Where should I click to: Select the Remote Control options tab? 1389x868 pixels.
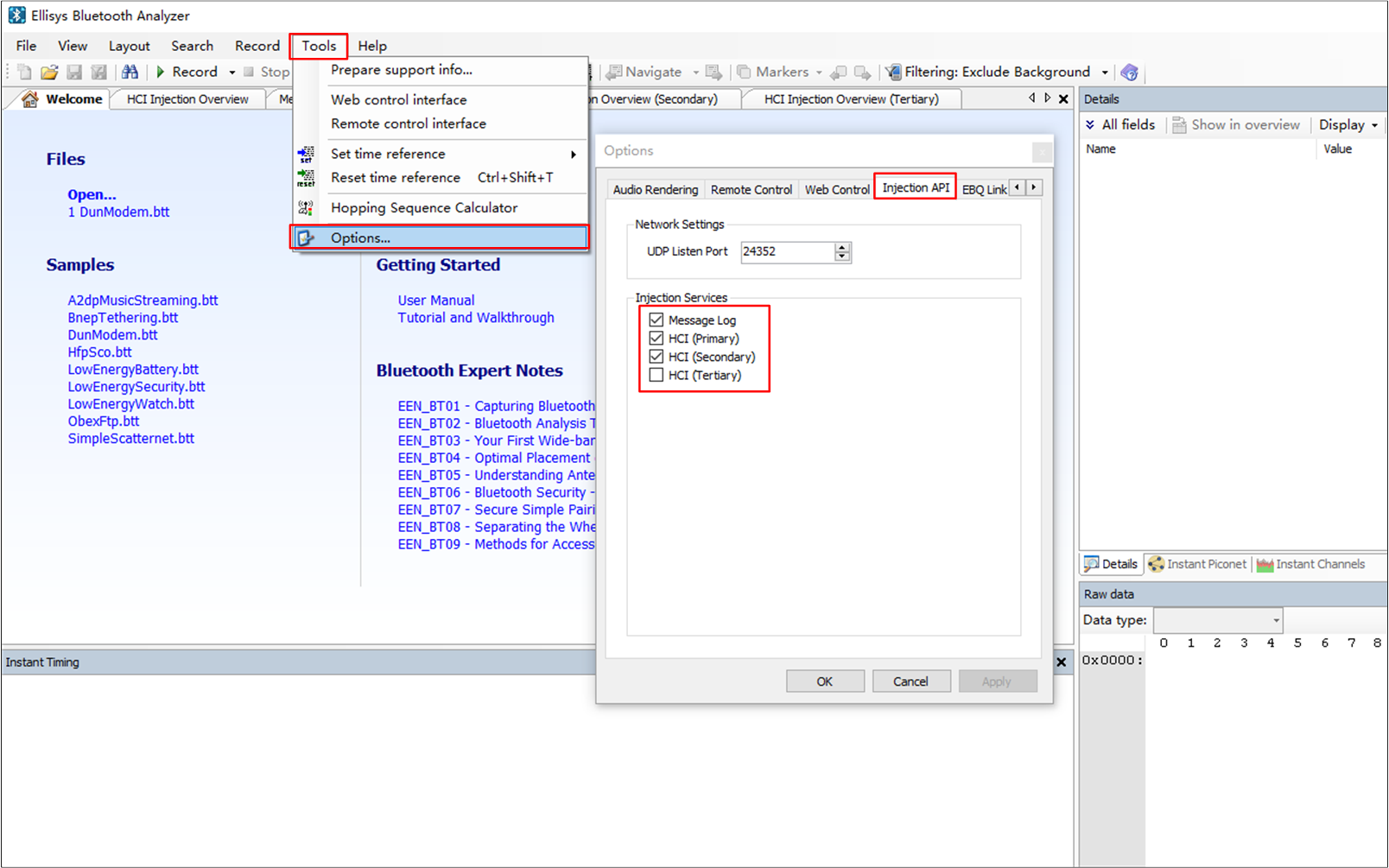click(x=751, y=189)
